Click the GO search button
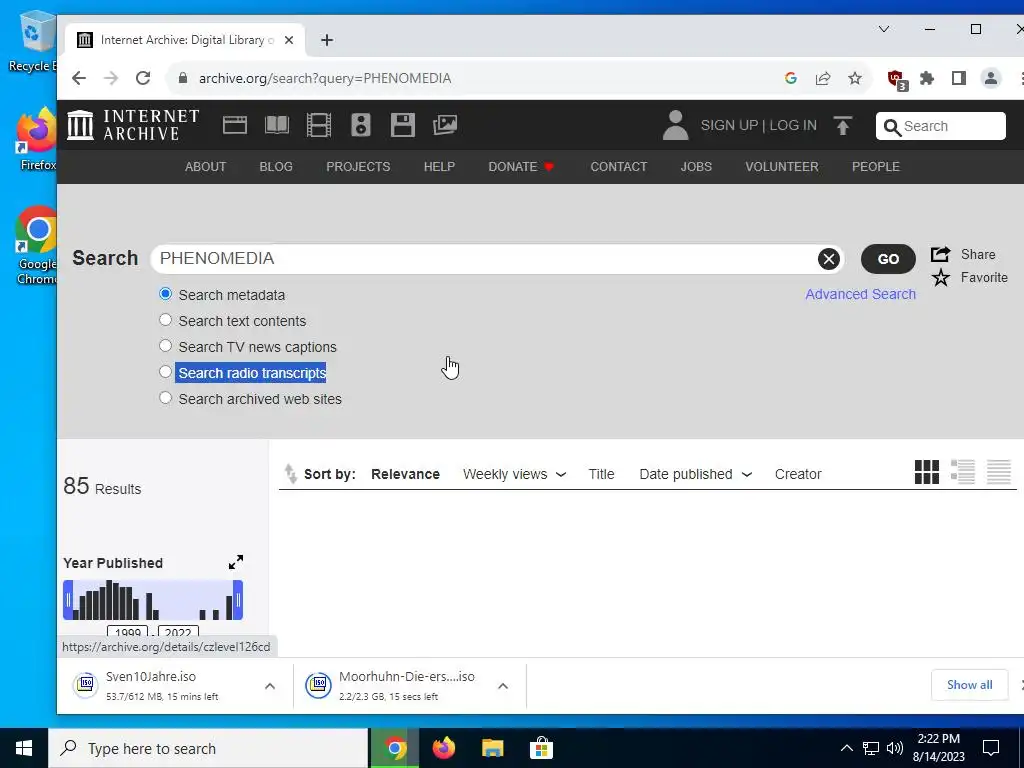This screenshot has width=1024, height=768. [x=888, y=259]
